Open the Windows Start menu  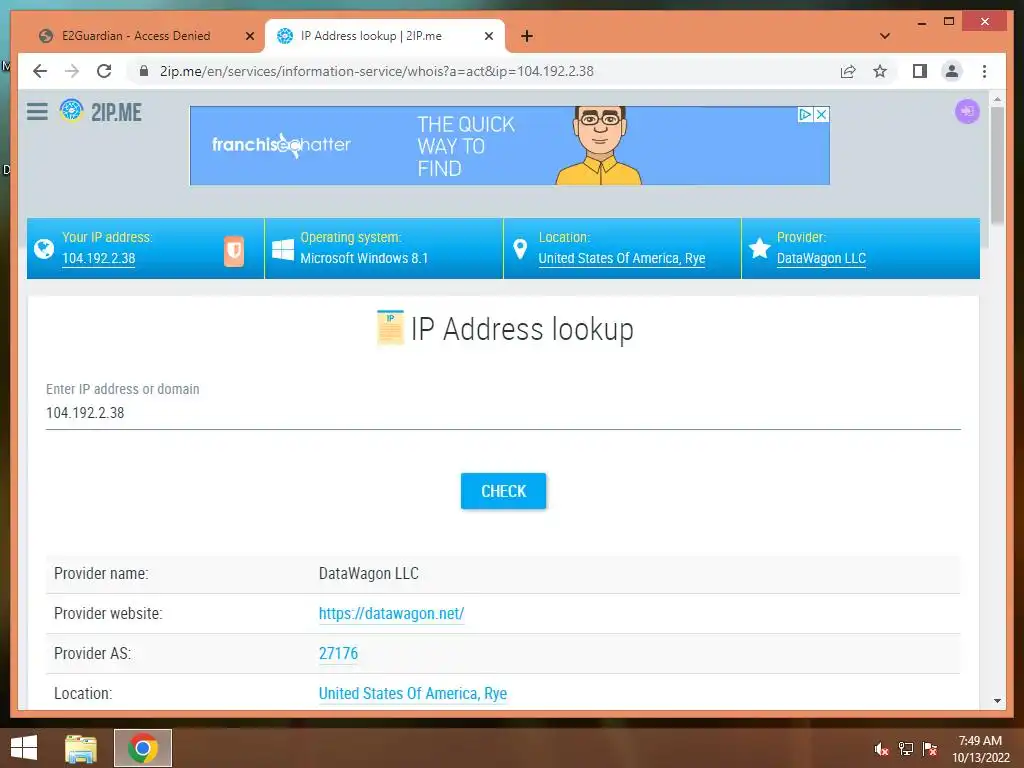pos(24,748)
